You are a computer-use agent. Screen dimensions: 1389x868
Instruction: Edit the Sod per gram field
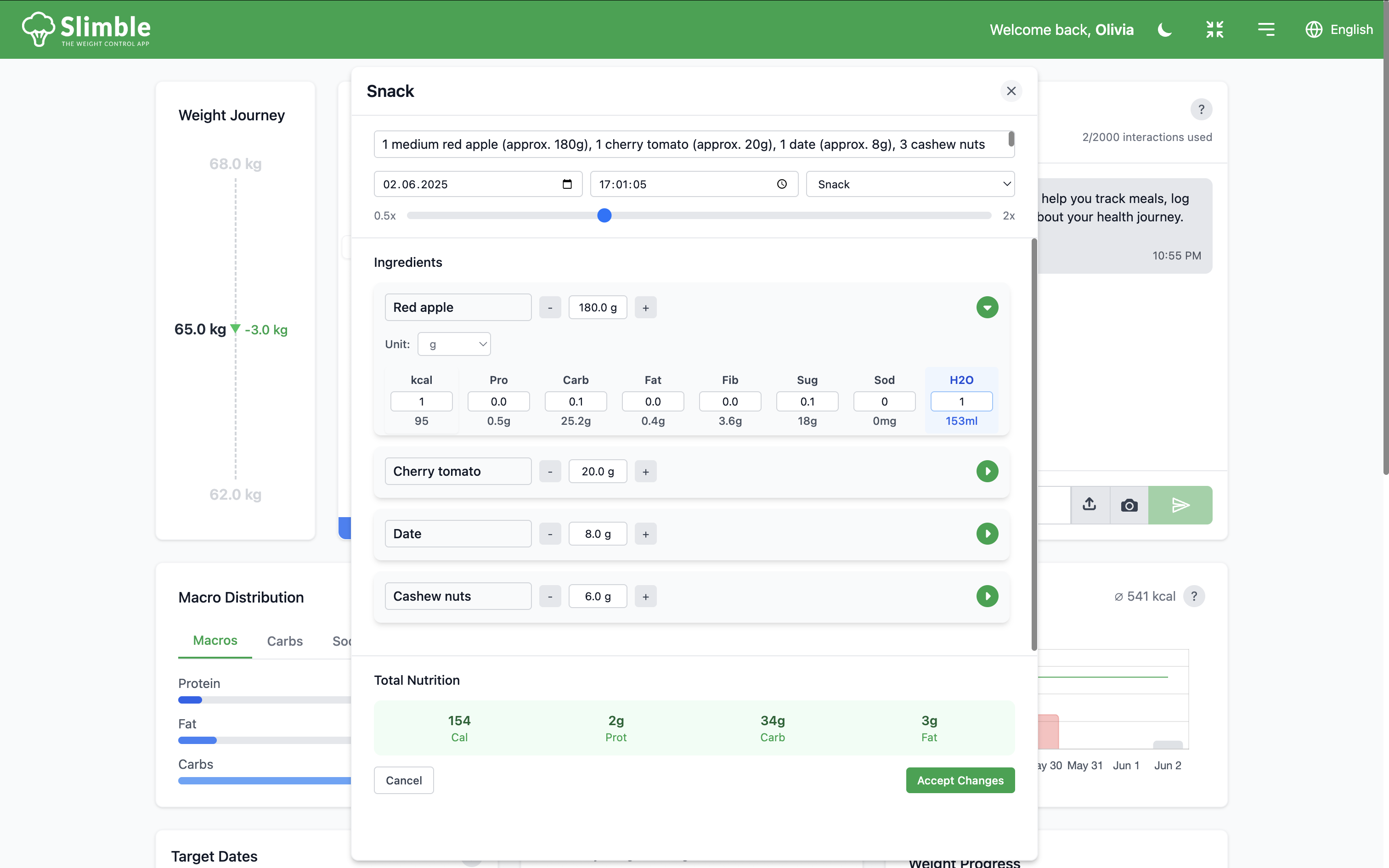[884, 401]
